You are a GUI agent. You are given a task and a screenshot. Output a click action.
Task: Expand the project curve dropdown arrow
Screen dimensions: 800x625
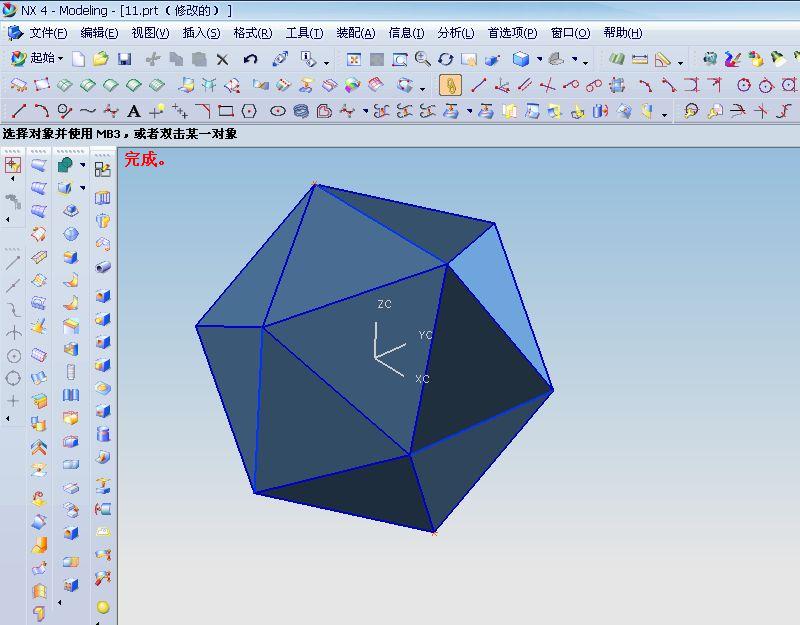(469, 111)
